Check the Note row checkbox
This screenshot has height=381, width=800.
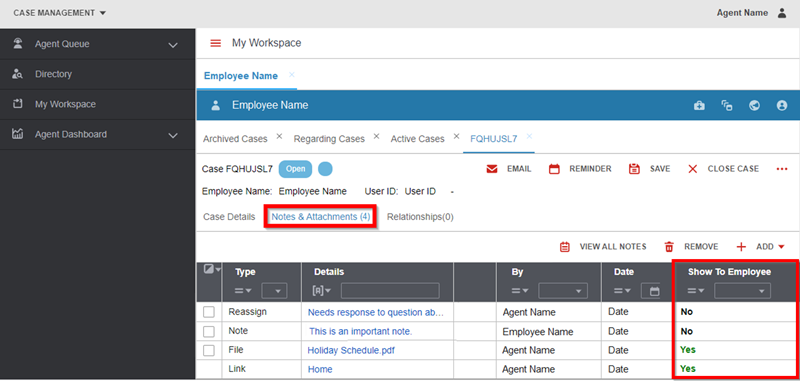tap(209, 332)
